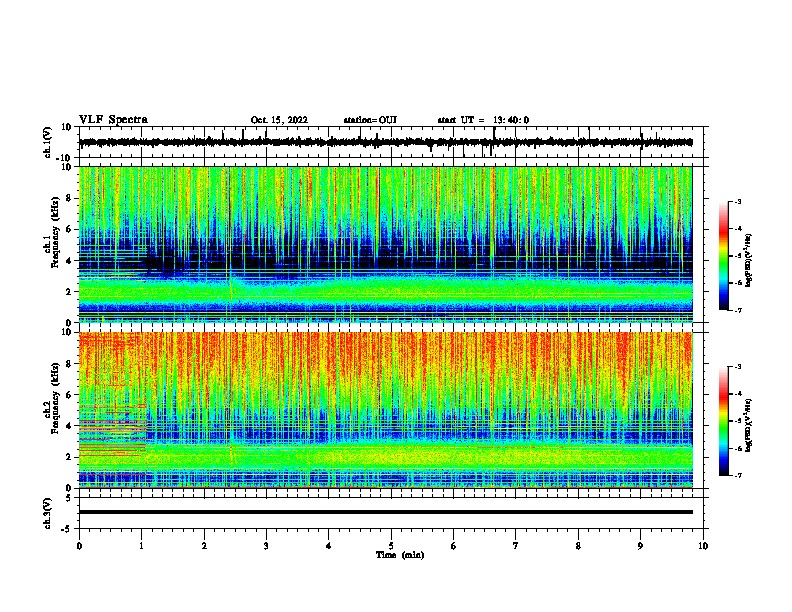The image size is (792, 612).
Task: Click the ch.1 color scale bar
Action: coord(723,256)
